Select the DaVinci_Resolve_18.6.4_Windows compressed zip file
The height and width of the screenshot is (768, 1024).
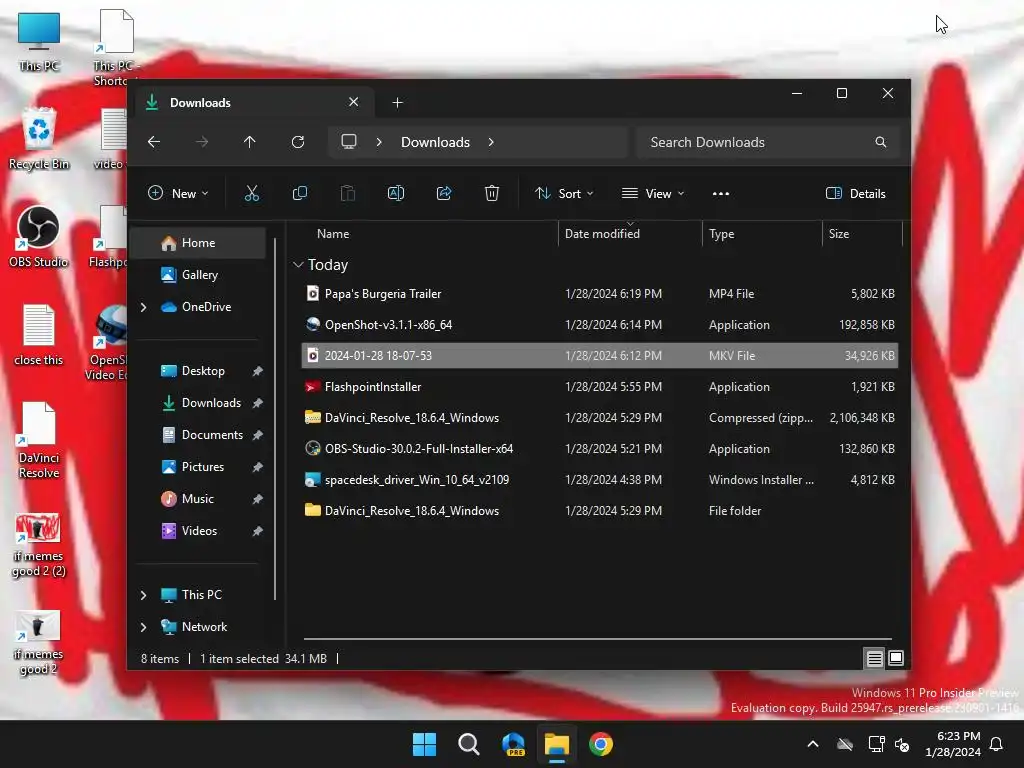point(600,418)
